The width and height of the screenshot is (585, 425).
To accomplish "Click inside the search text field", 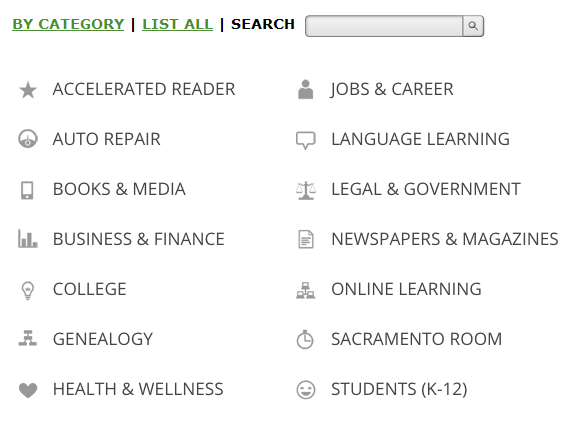I will point(384,26).
